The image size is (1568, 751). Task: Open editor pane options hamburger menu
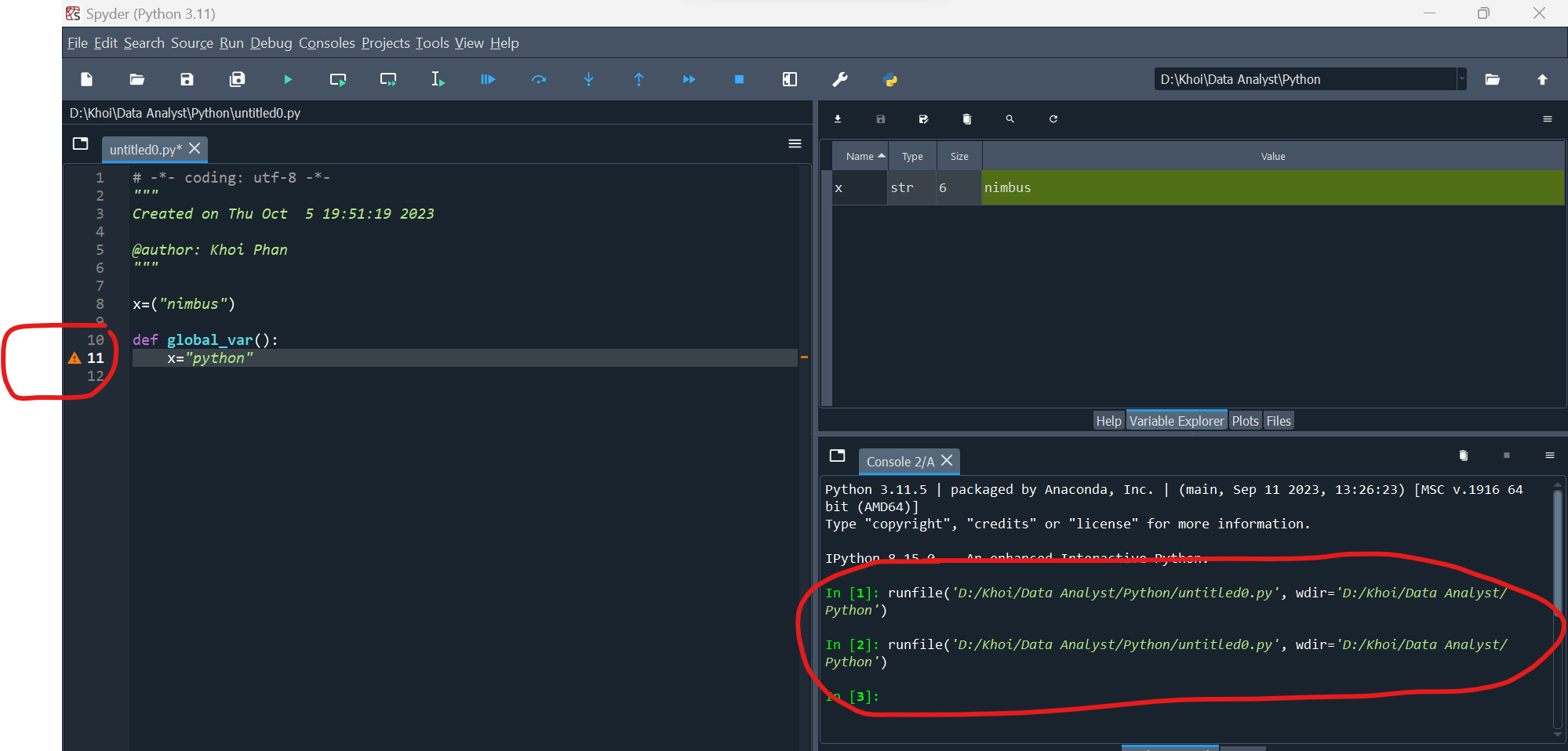(x=795, y=143)
